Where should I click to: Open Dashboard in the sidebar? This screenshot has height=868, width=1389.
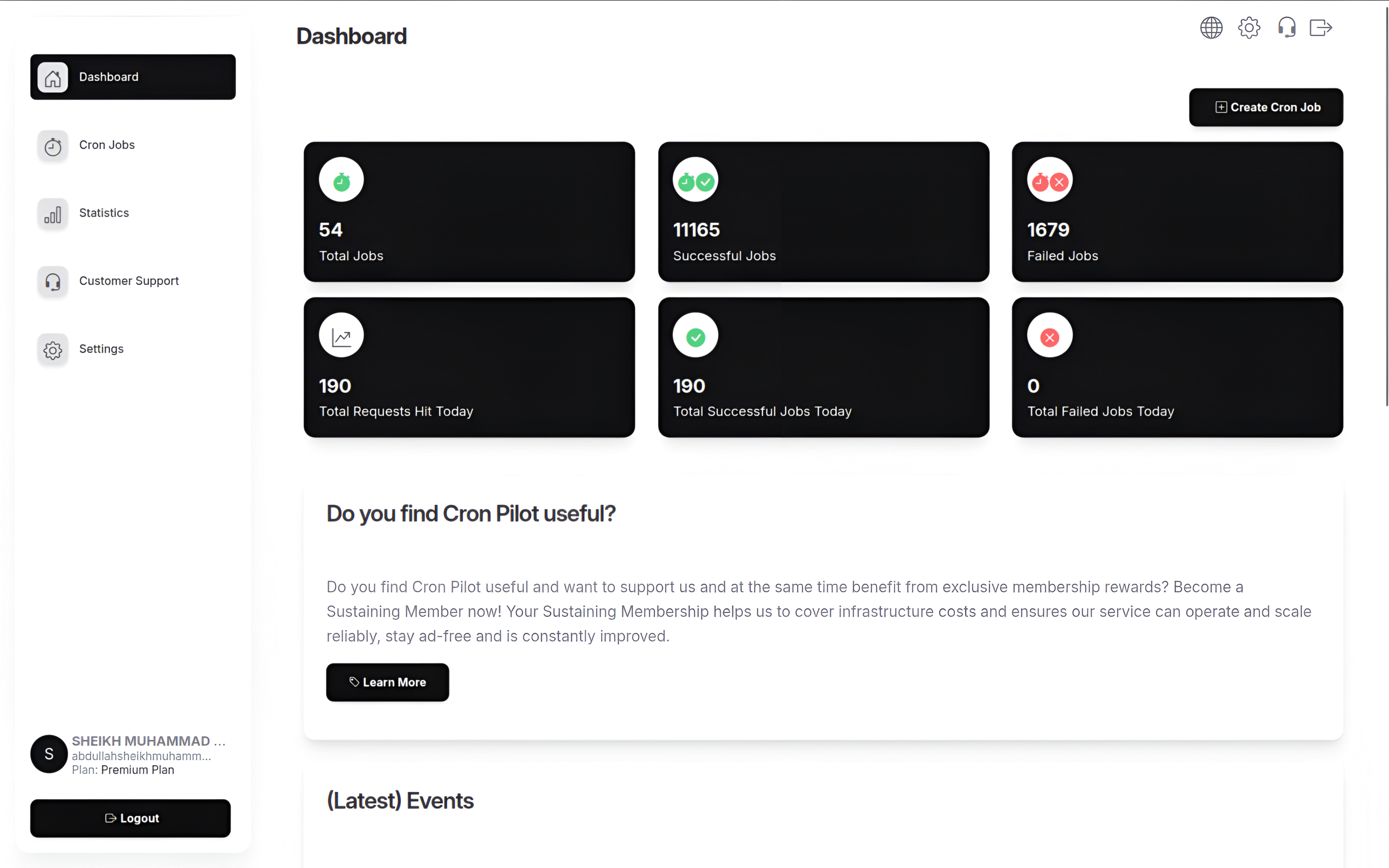click(x=132, y=77)
